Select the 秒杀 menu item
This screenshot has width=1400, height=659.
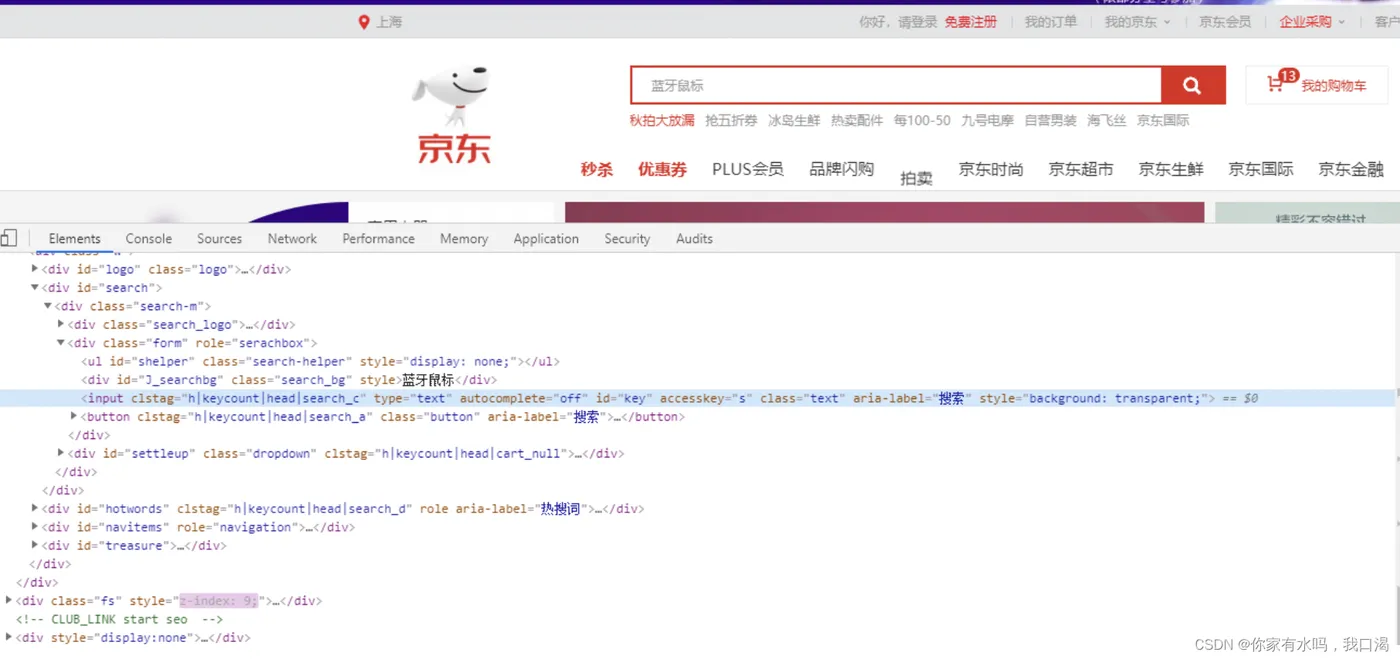[596, 169]
